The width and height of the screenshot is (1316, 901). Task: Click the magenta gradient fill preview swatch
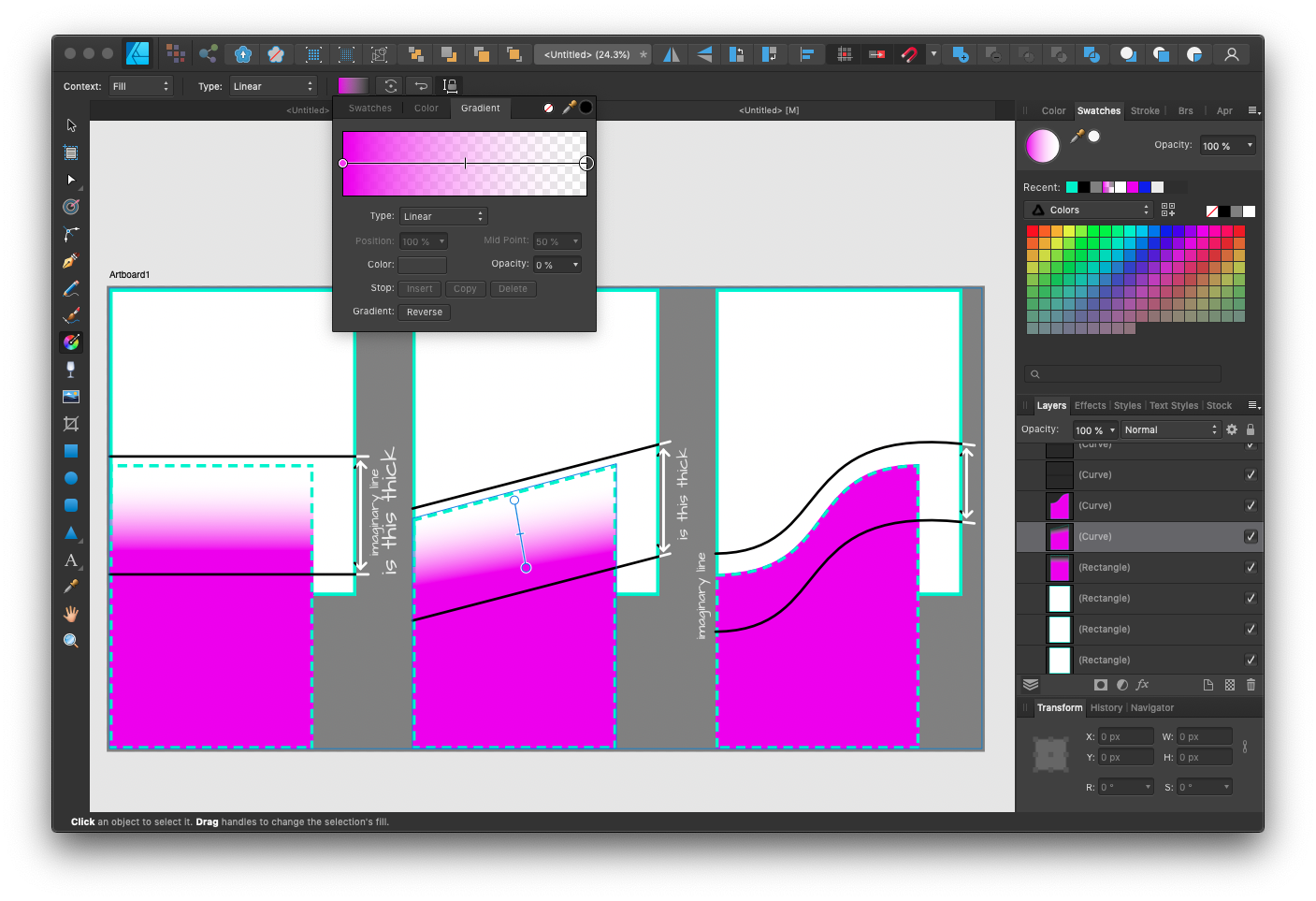(353, 85)
